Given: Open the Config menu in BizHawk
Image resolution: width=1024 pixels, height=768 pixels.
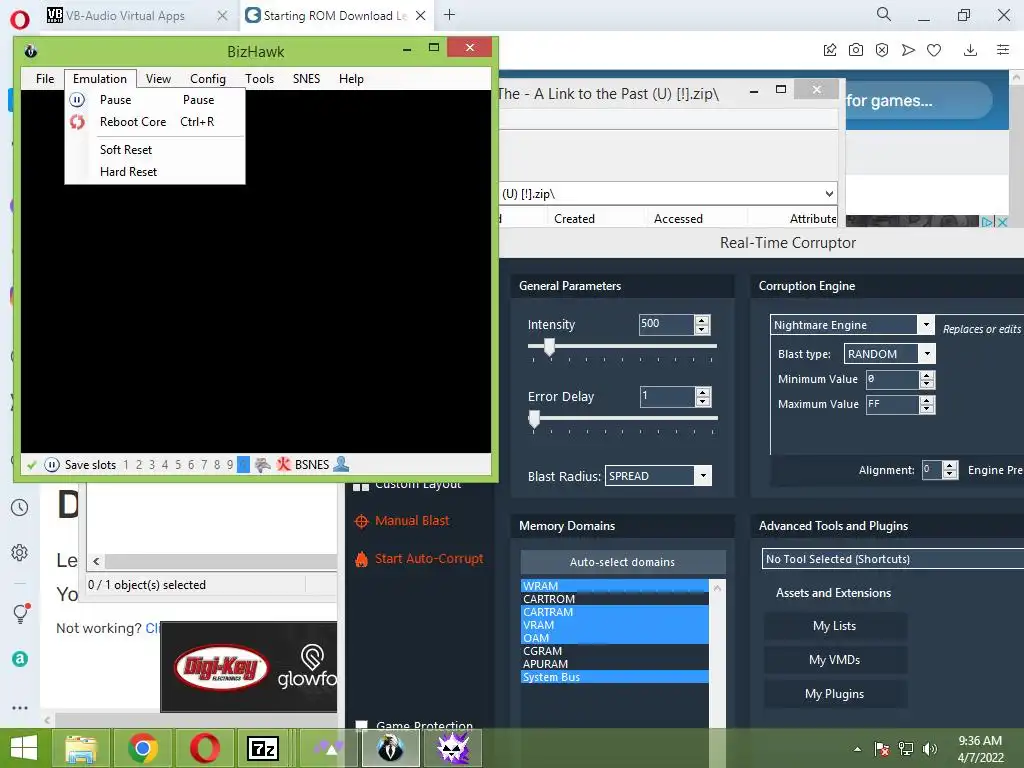Looking at the screenshot, I should point(208,79).
